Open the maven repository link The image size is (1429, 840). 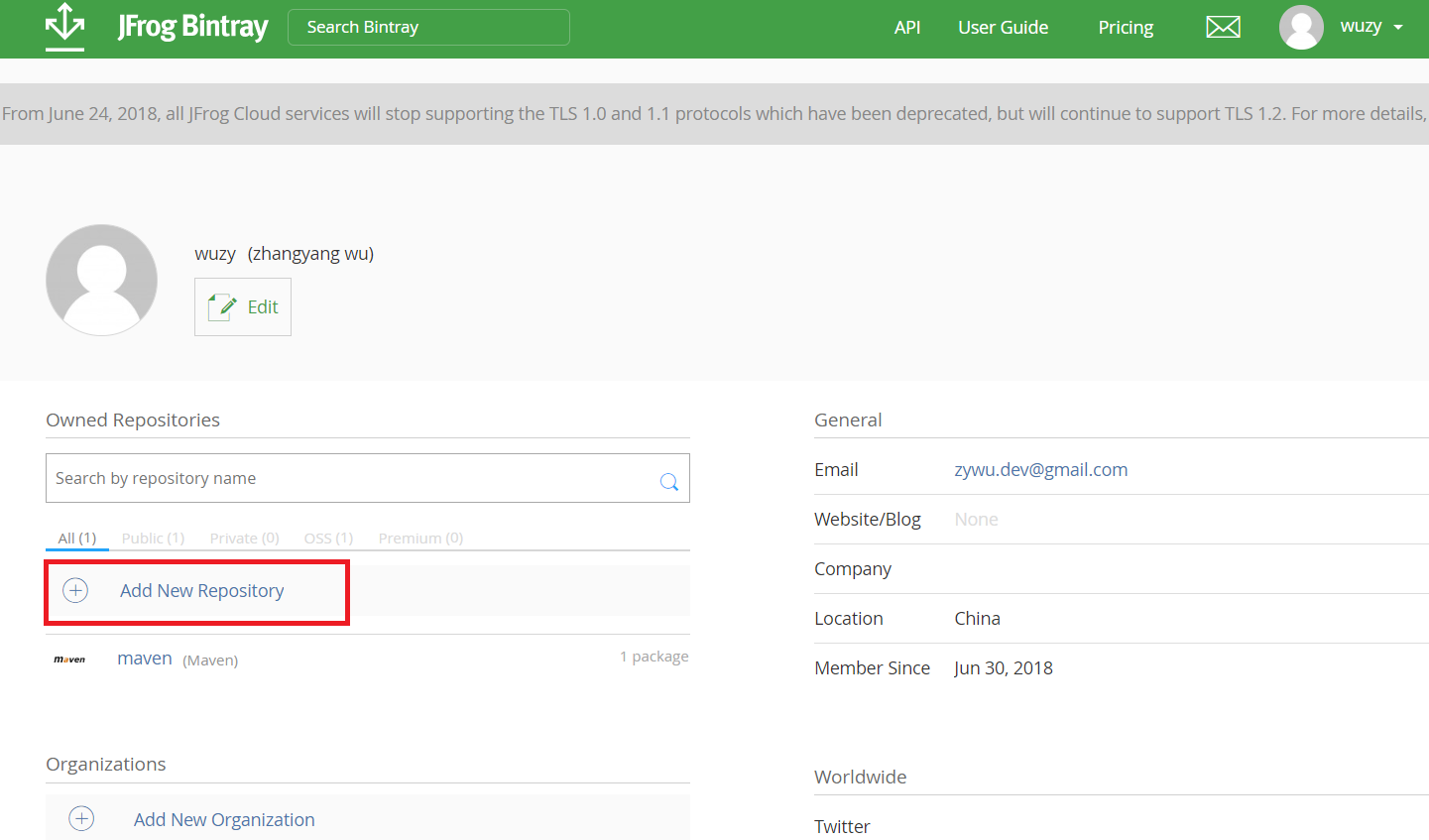(145, 659)
